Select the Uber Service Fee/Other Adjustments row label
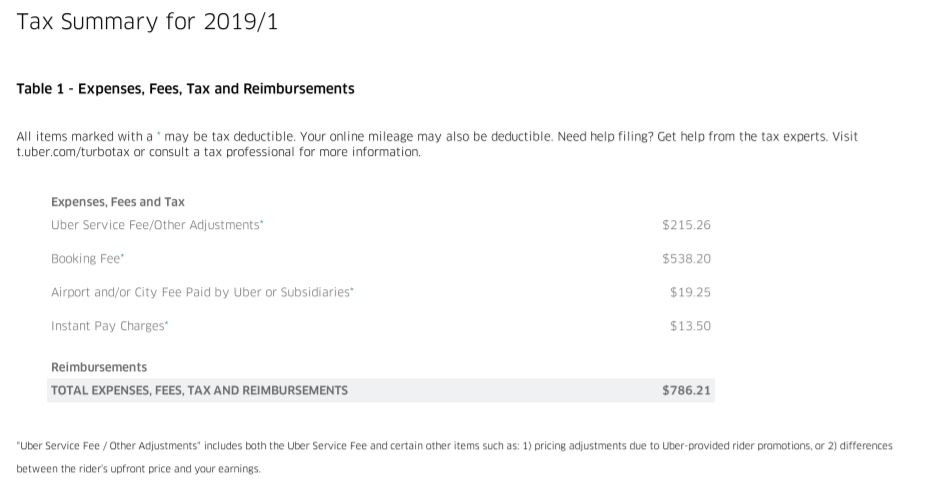The width and height of the screenshot is (939, 486). [157, 225]
